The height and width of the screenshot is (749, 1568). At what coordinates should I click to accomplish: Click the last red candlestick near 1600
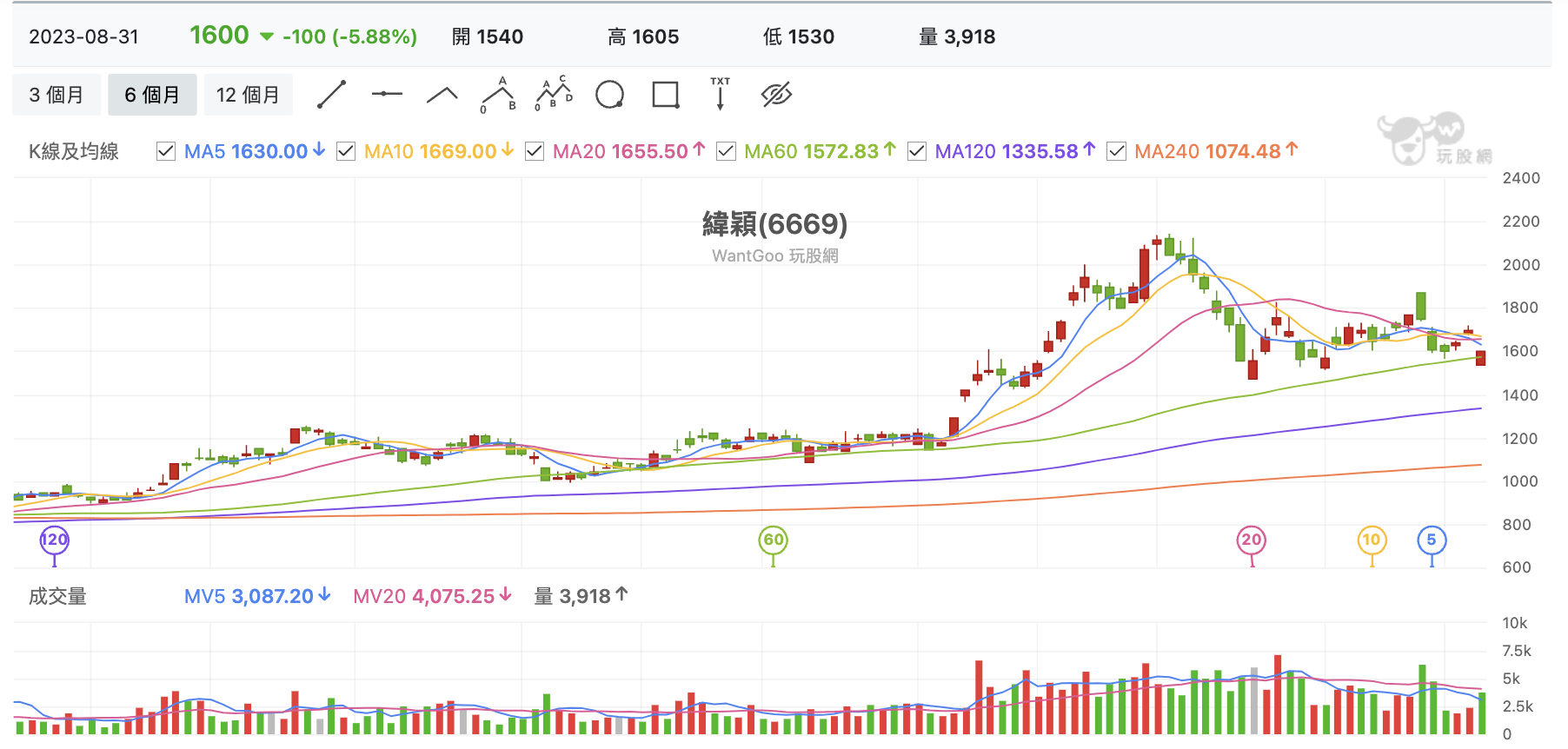click(1480, 357)
